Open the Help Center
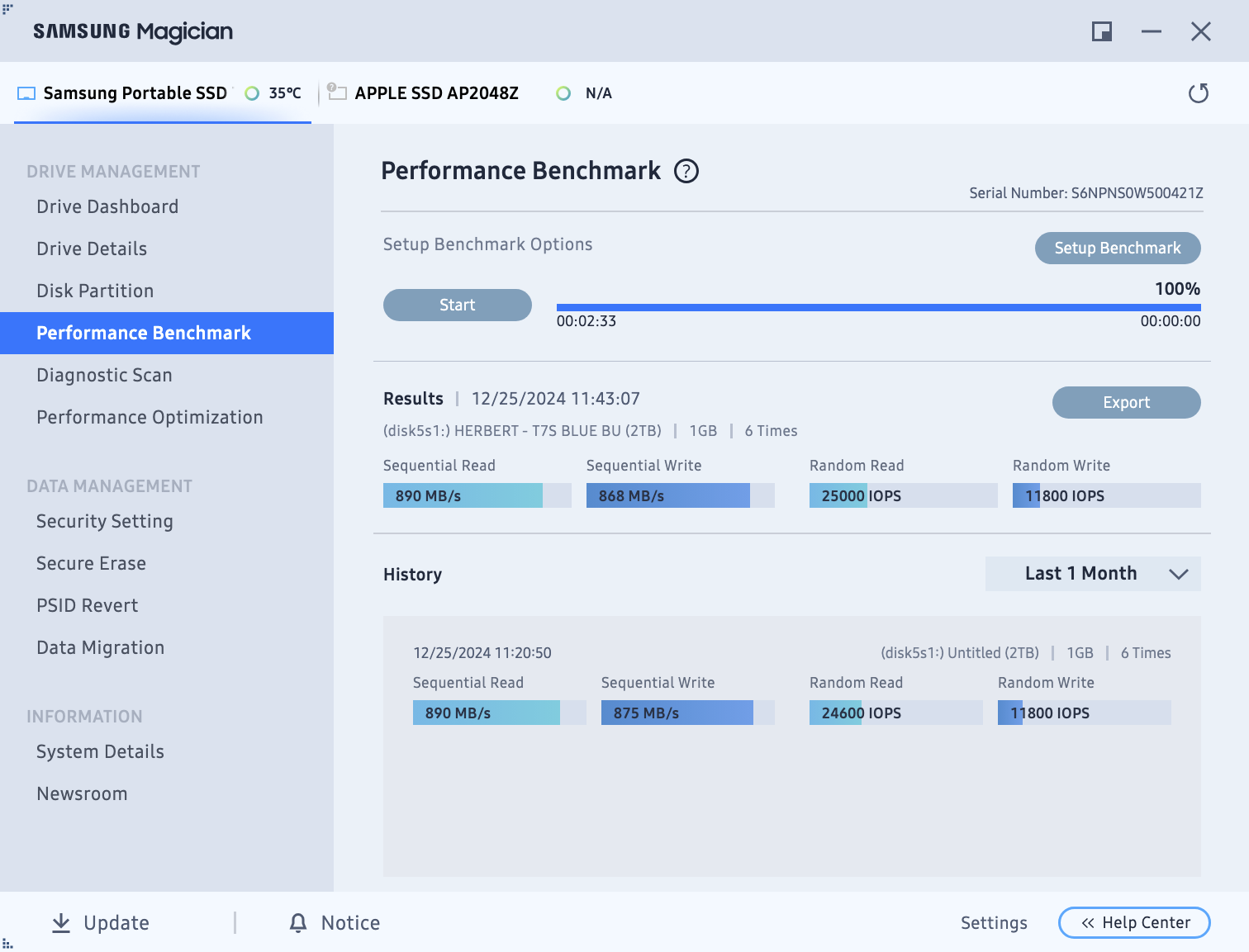1249x952 pixels. (x=1134, y=922)
